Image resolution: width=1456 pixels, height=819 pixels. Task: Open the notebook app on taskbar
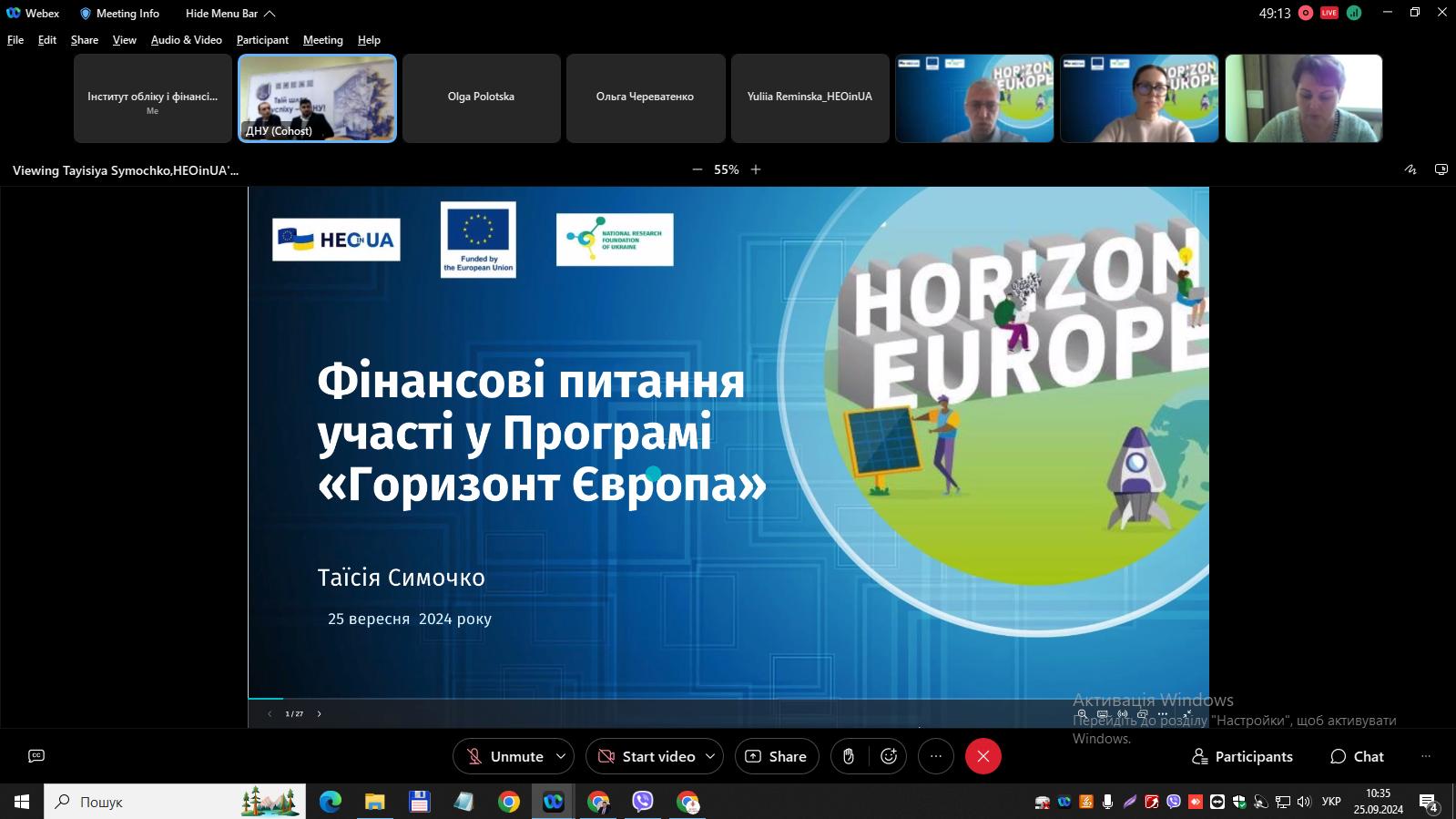(x=464, y=802)
